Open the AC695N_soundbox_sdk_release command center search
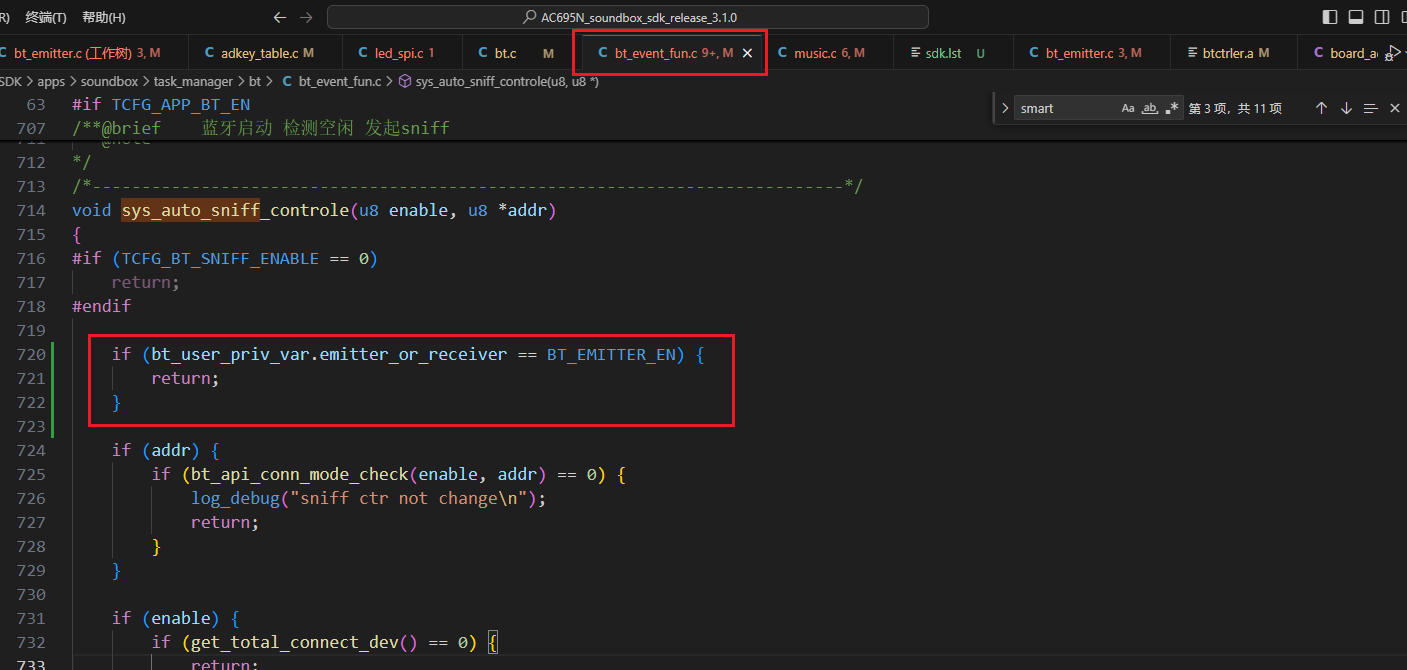Viewport: 1407px width, 670px height. pos(628,17)
